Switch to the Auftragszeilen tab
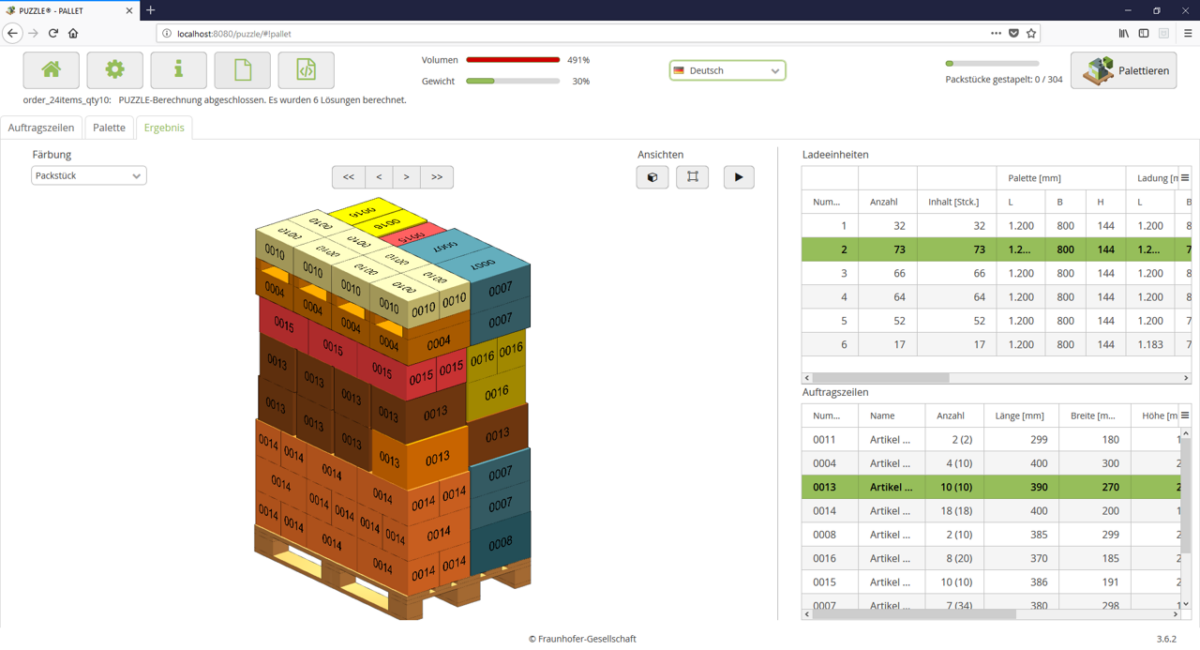This screenshot has height=650, width=1200. (x=41, y=127)
